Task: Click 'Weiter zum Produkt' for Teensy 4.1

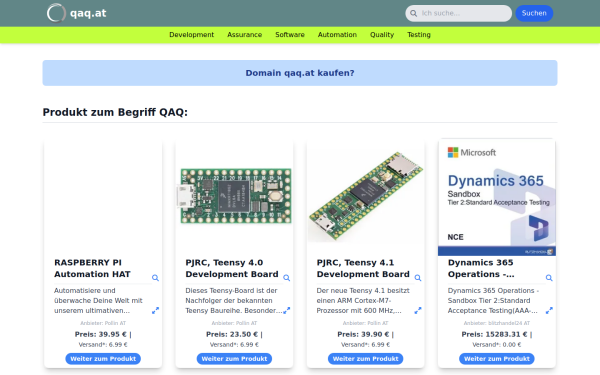Action: point(365,359)
